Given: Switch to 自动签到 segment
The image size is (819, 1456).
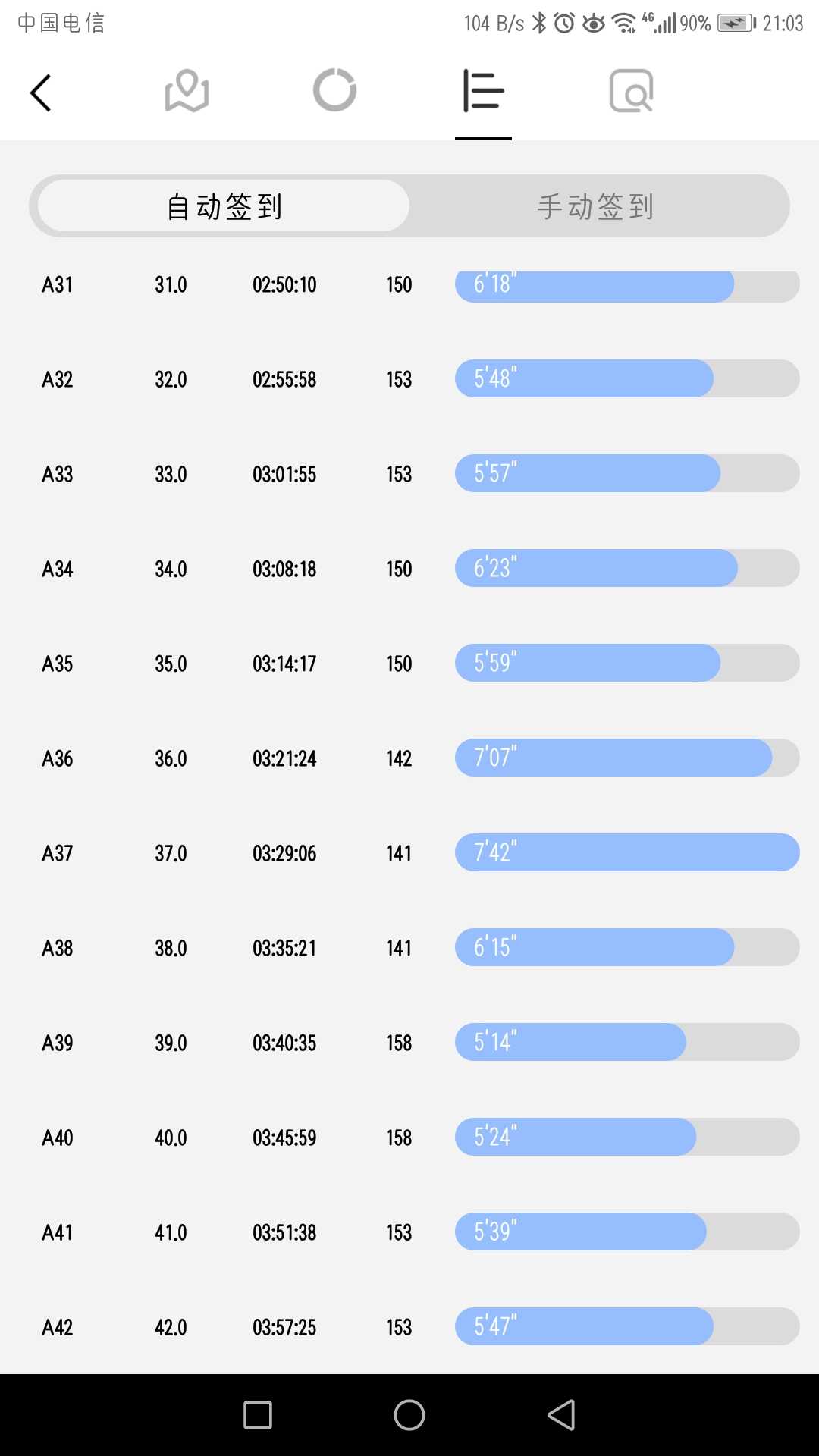Looking at the screenshot, I should [x=224, y=206].
